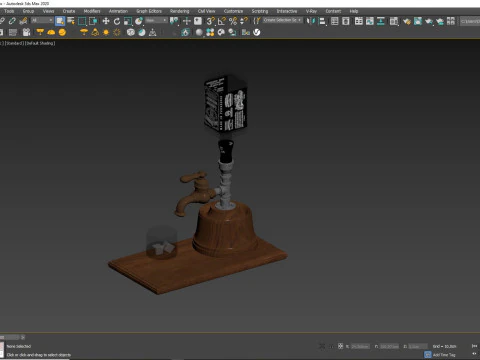Select the Select and Rotate tool

point(117,21)
